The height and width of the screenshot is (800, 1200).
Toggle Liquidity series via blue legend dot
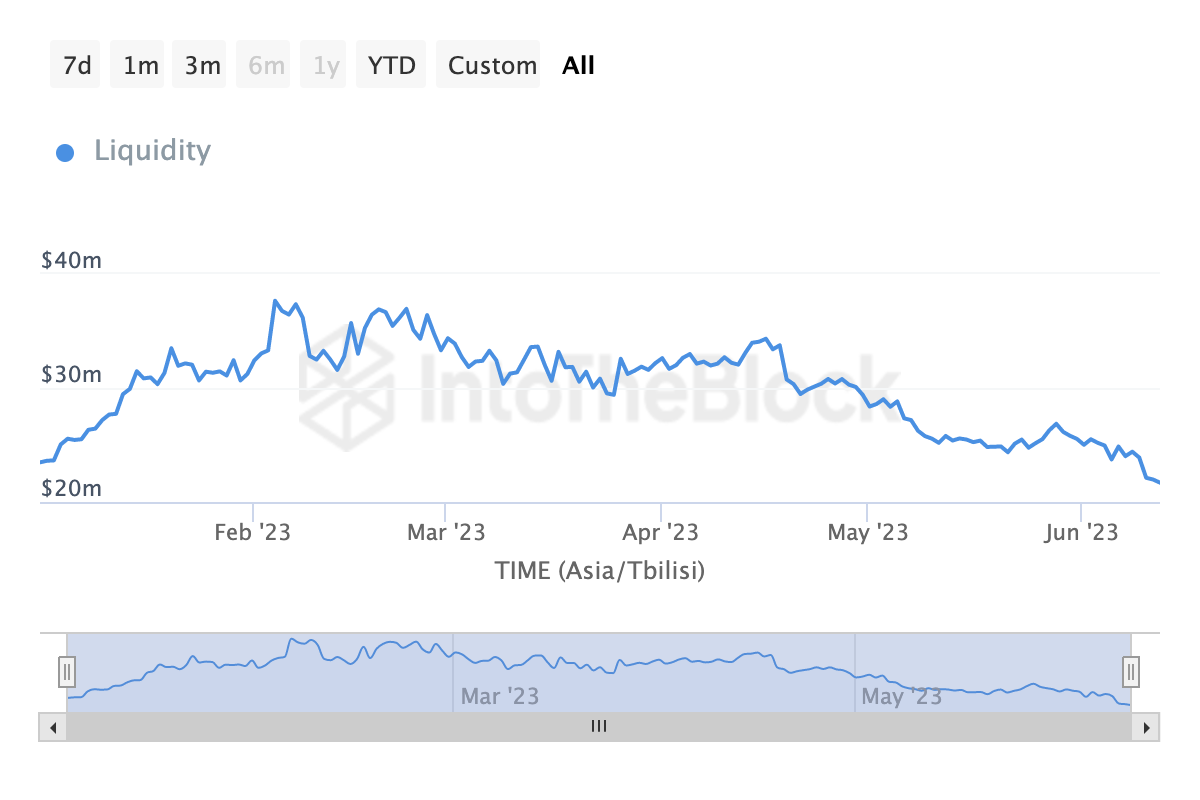coord(65,153)
